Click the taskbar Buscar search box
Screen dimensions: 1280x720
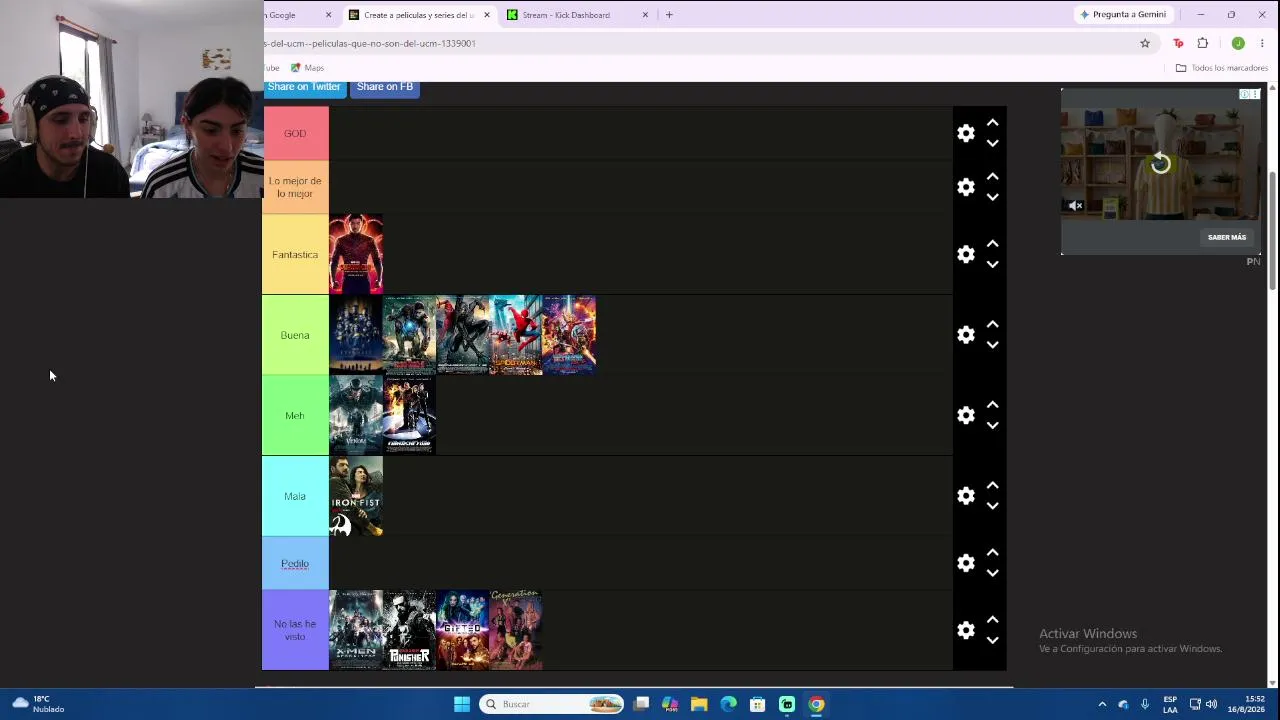click(x=551, y=704)
